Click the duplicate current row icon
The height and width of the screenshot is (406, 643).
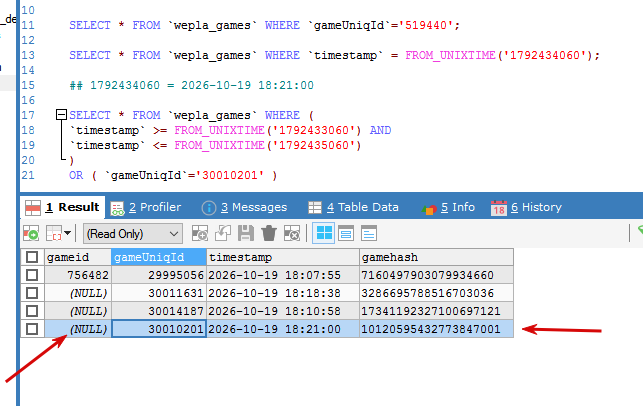223,233
